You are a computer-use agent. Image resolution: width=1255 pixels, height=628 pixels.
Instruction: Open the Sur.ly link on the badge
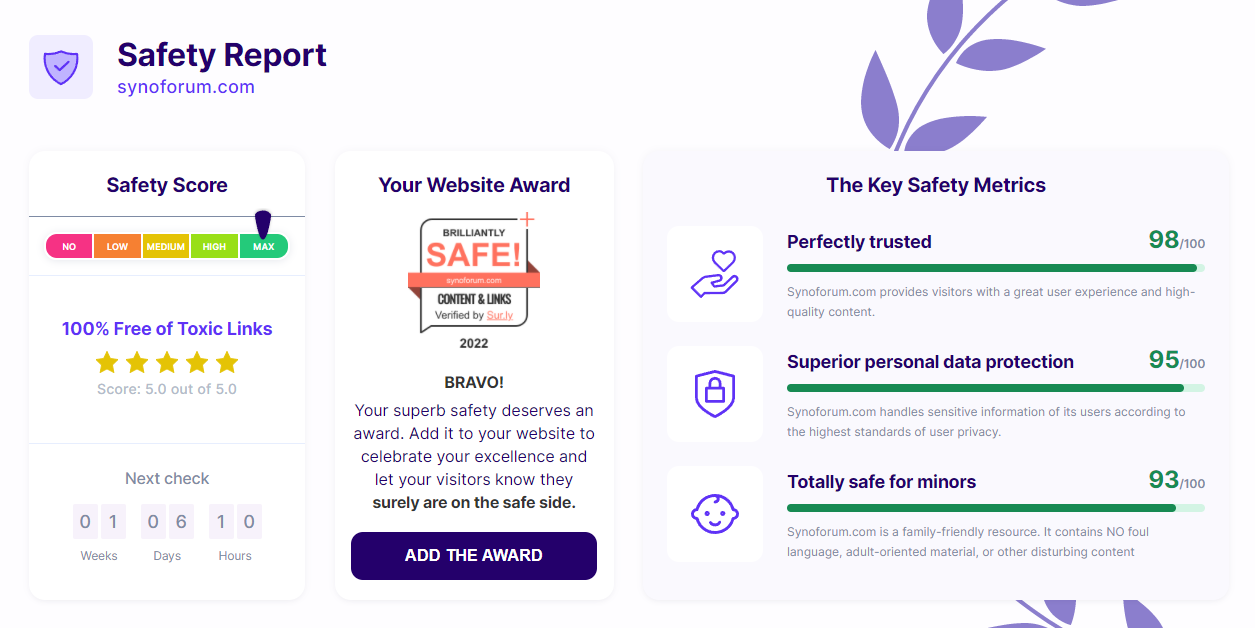(500, 315)
